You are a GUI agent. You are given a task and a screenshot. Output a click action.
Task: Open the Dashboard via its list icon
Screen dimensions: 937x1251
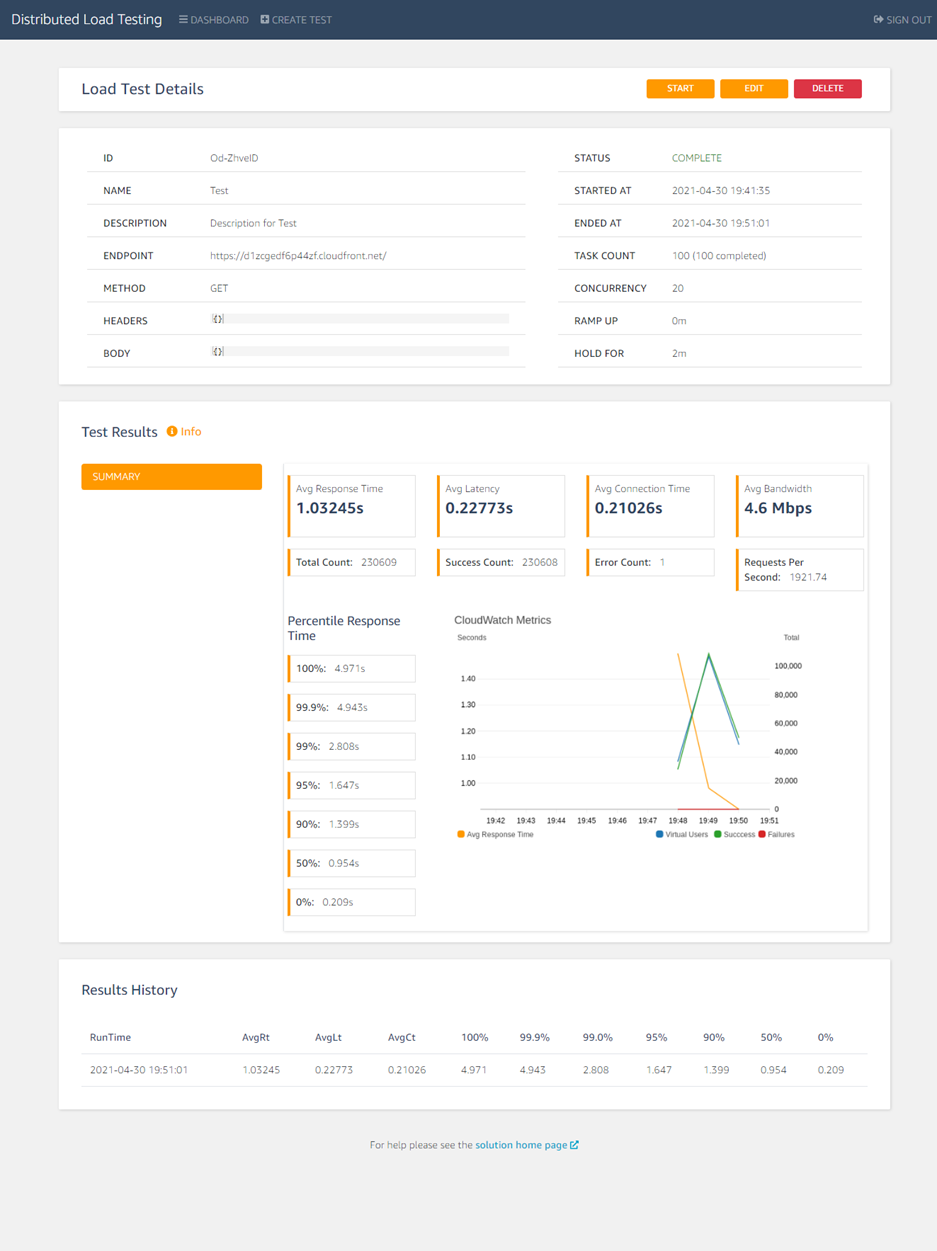183,19
